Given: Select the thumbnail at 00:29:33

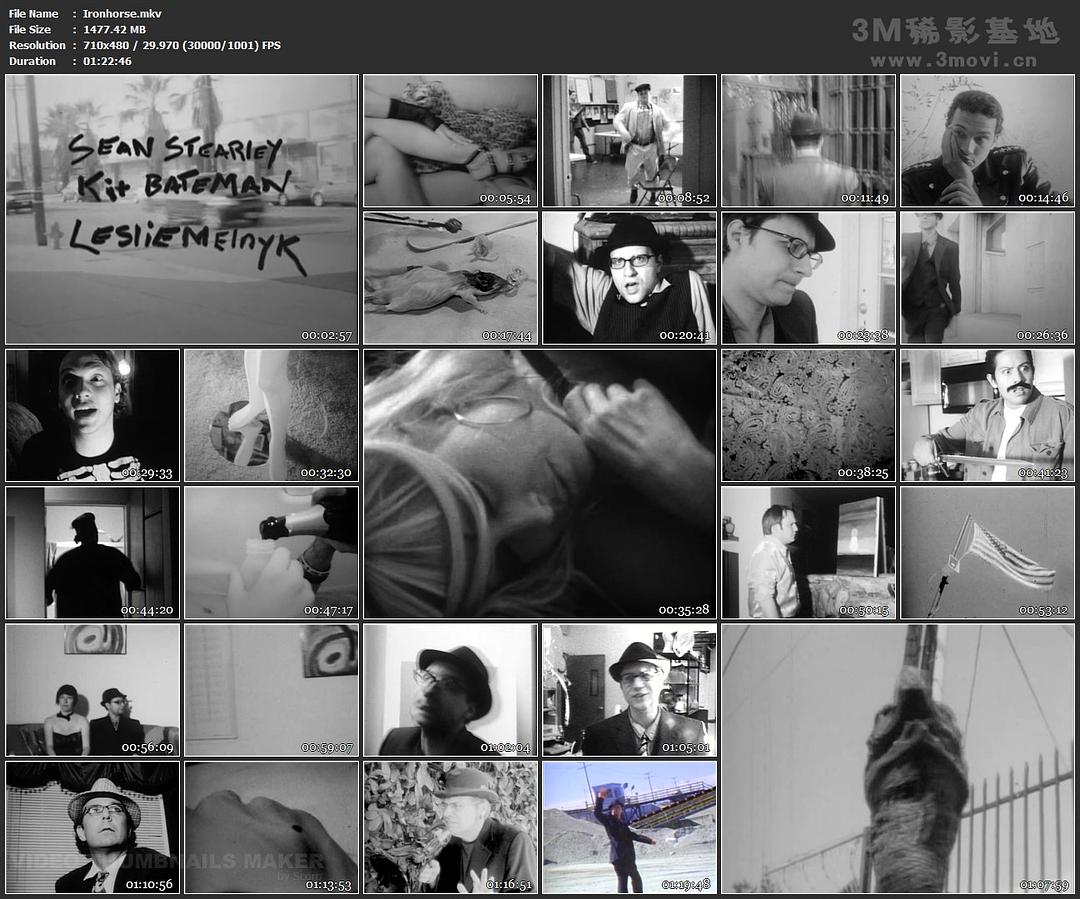Looking at the screenshot, I should pos(92,415).
